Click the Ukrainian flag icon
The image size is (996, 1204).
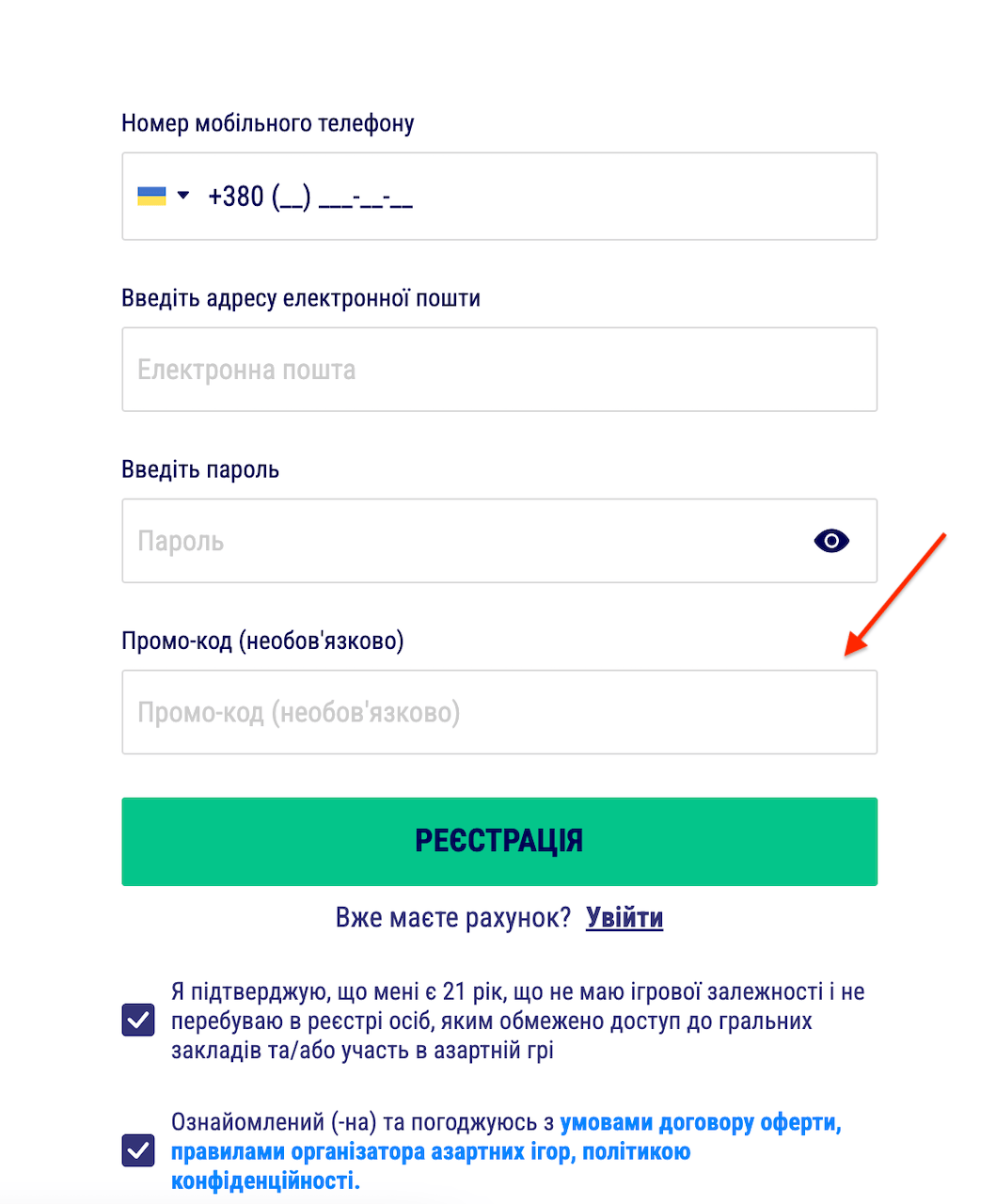[x=151, y=196]
